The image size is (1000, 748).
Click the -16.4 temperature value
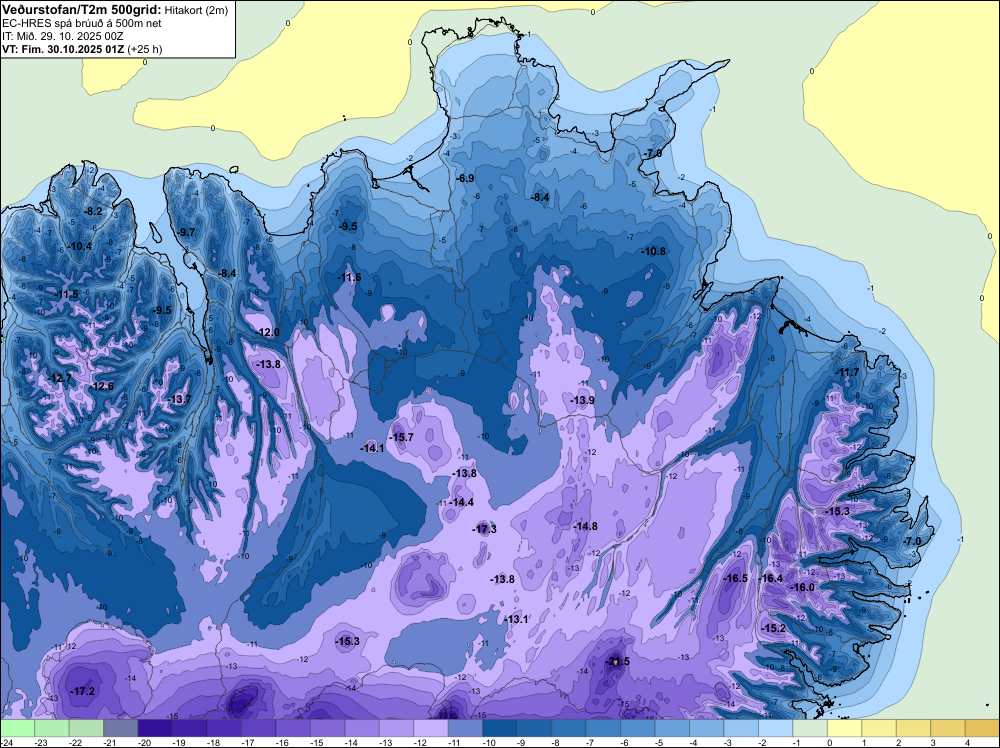[771, 578]
